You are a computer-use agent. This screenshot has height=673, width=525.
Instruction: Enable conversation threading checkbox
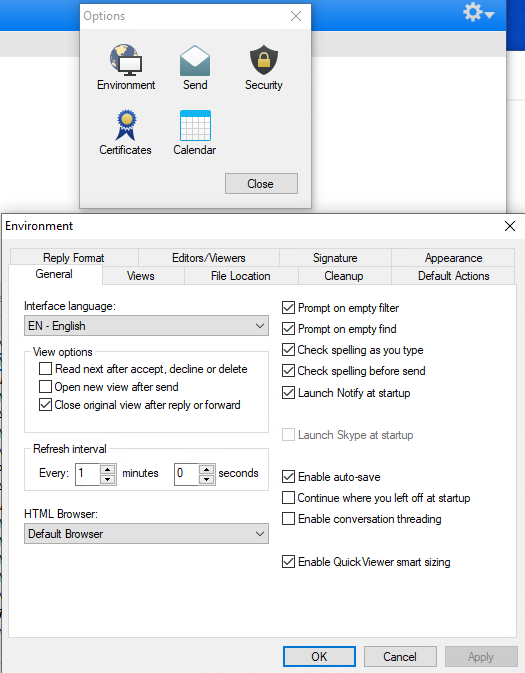pyautogui.click(x=288, y=518)
